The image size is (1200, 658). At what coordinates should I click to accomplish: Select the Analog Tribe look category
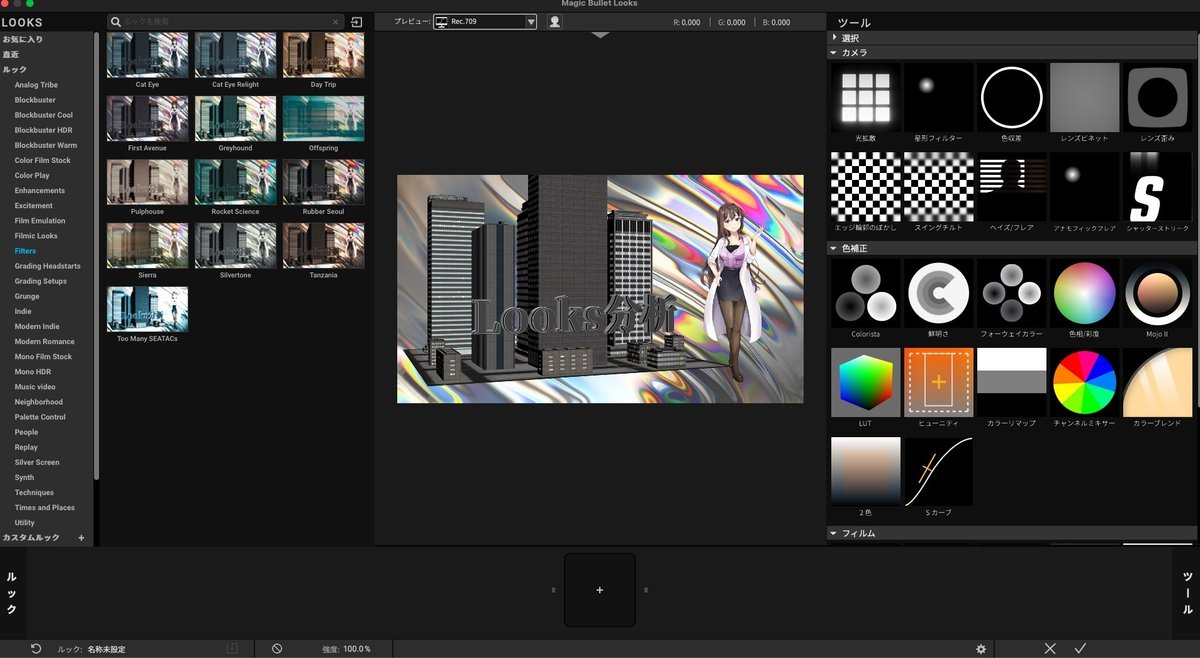(x=36, y=85)
